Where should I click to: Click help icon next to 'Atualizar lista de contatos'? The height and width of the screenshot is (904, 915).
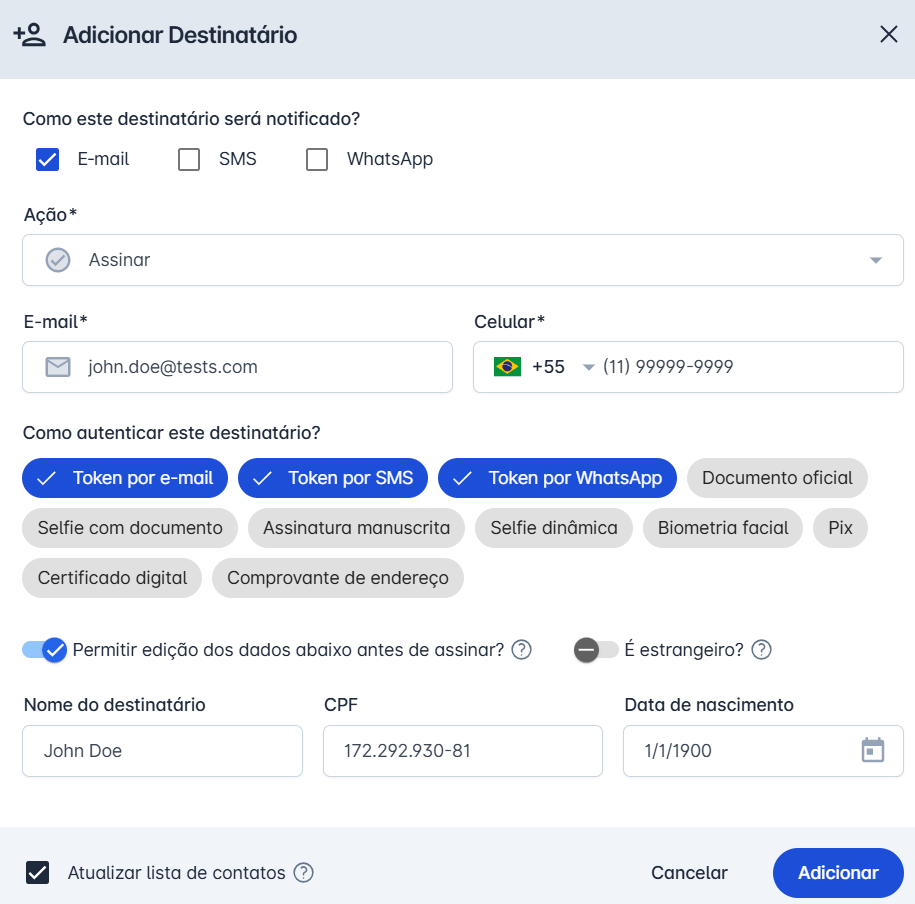(x=303, y=873)
